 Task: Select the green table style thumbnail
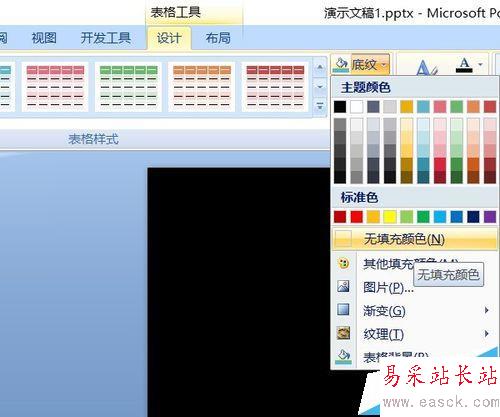click(x=129, y=87)
